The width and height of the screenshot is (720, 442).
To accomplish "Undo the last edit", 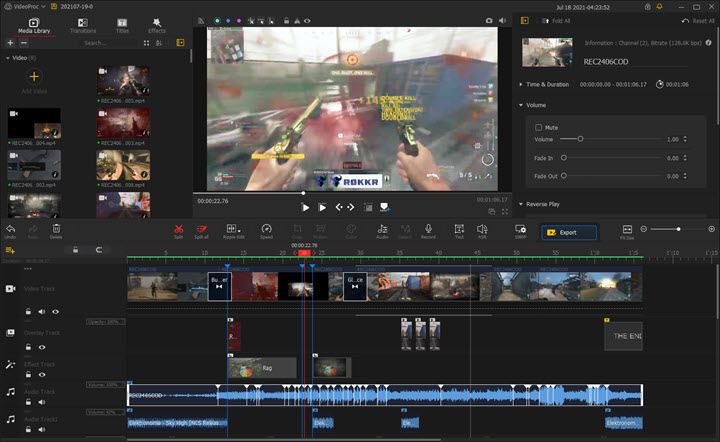I will [x=10, y=231].
